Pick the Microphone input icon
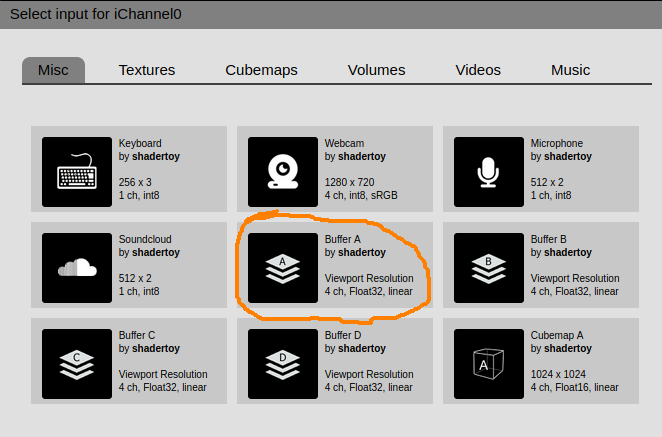 pyautogui.click(x=489, y=172)
